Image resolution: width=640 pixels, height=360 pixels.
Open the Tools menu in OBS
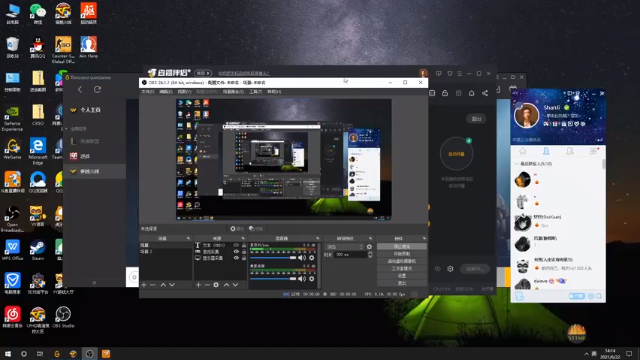coord(256,92)
